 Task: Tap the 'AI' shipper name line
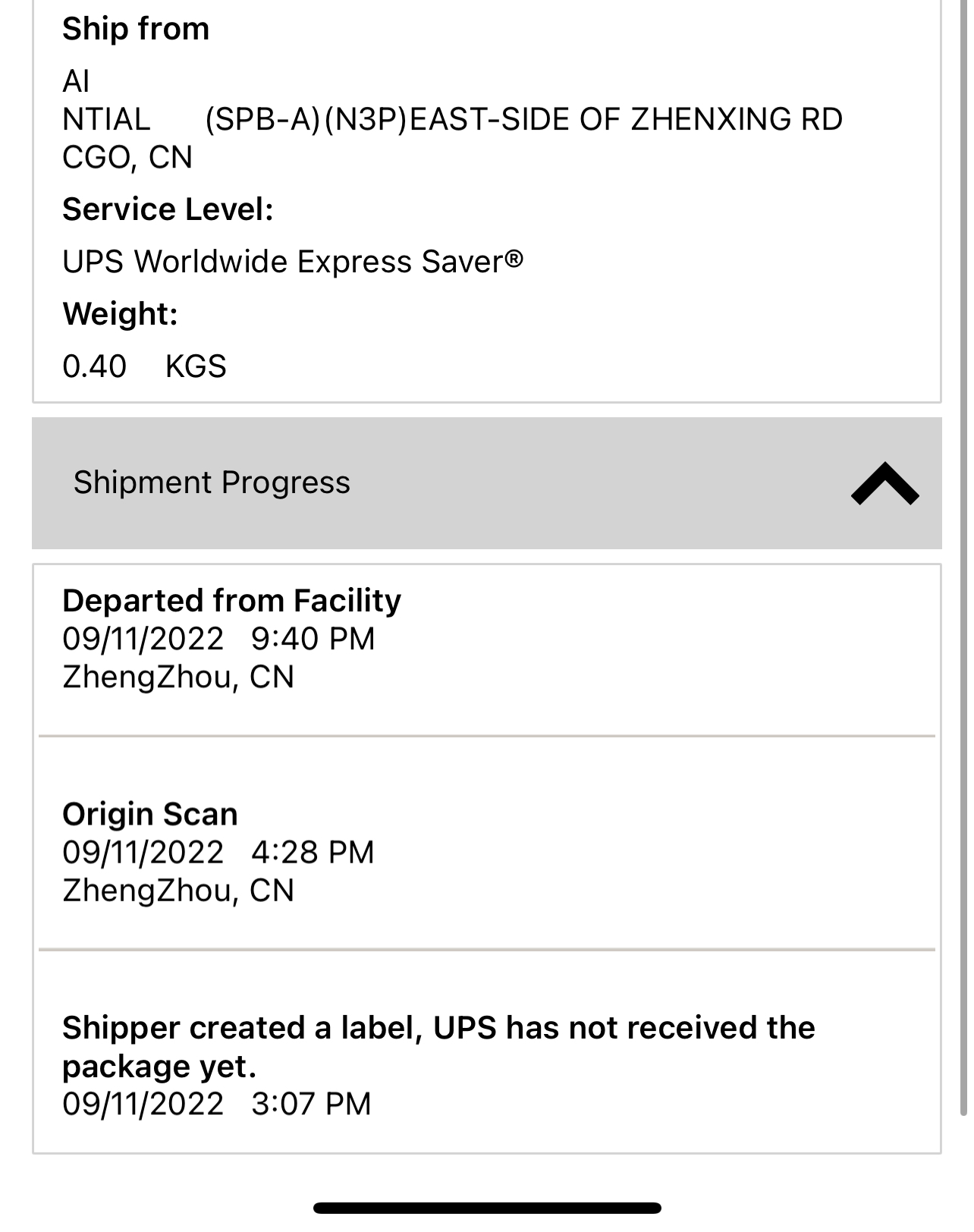[76, 81]
